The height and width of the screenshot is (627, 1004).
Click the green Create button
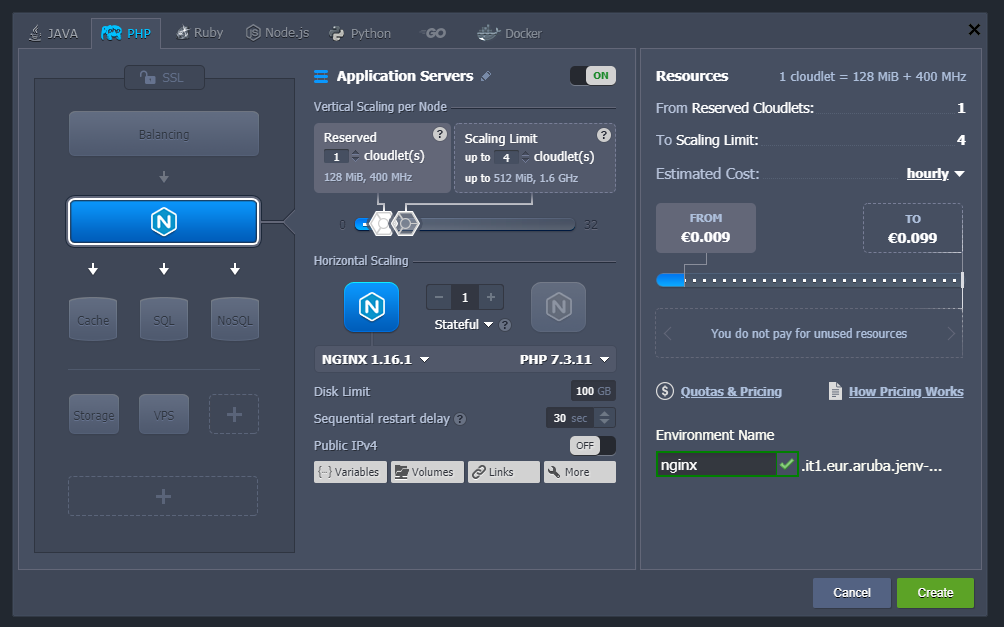[935, 592]
